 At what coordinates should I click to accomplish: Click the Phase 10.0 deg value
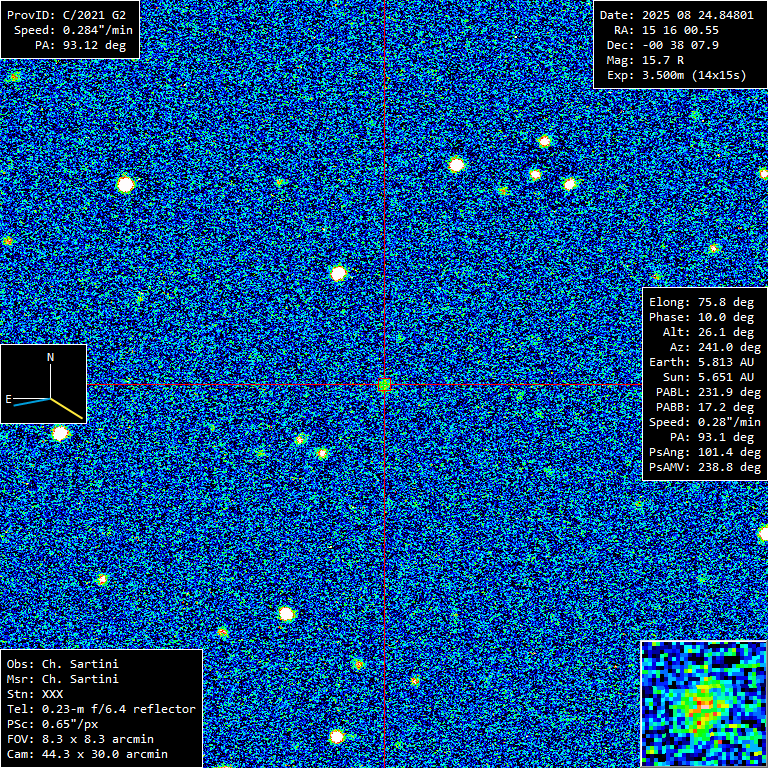(701, 317)
